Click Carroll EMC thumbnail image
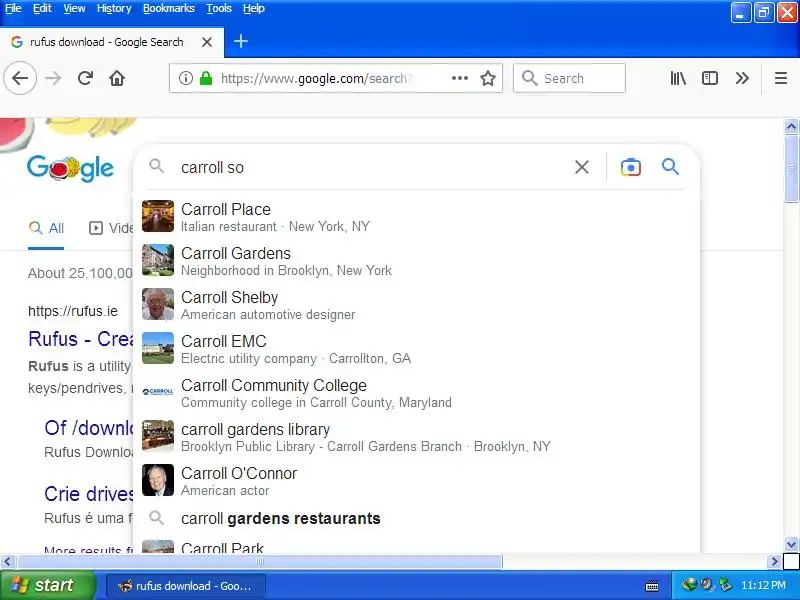The image size is (800, 600). tap(158, 348)
